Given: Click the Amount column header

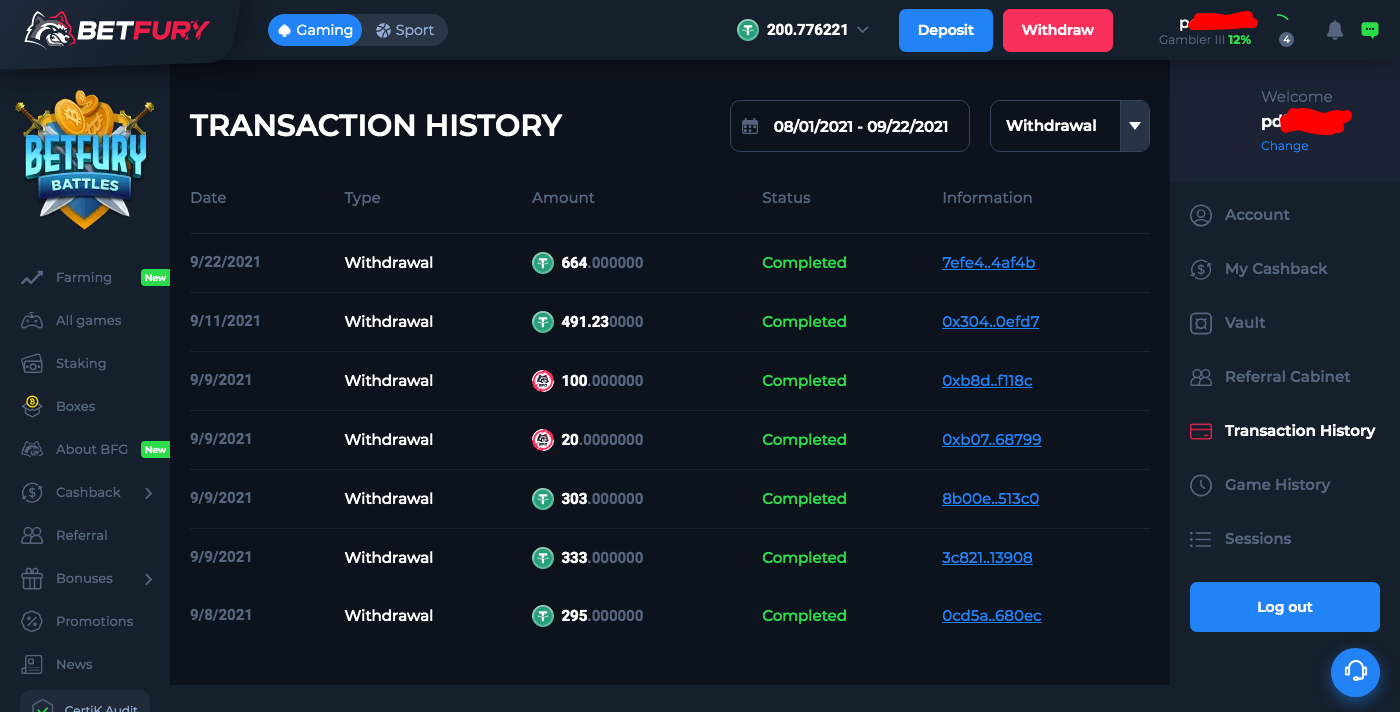Looking at the screenshot, I should click(563, 198).
